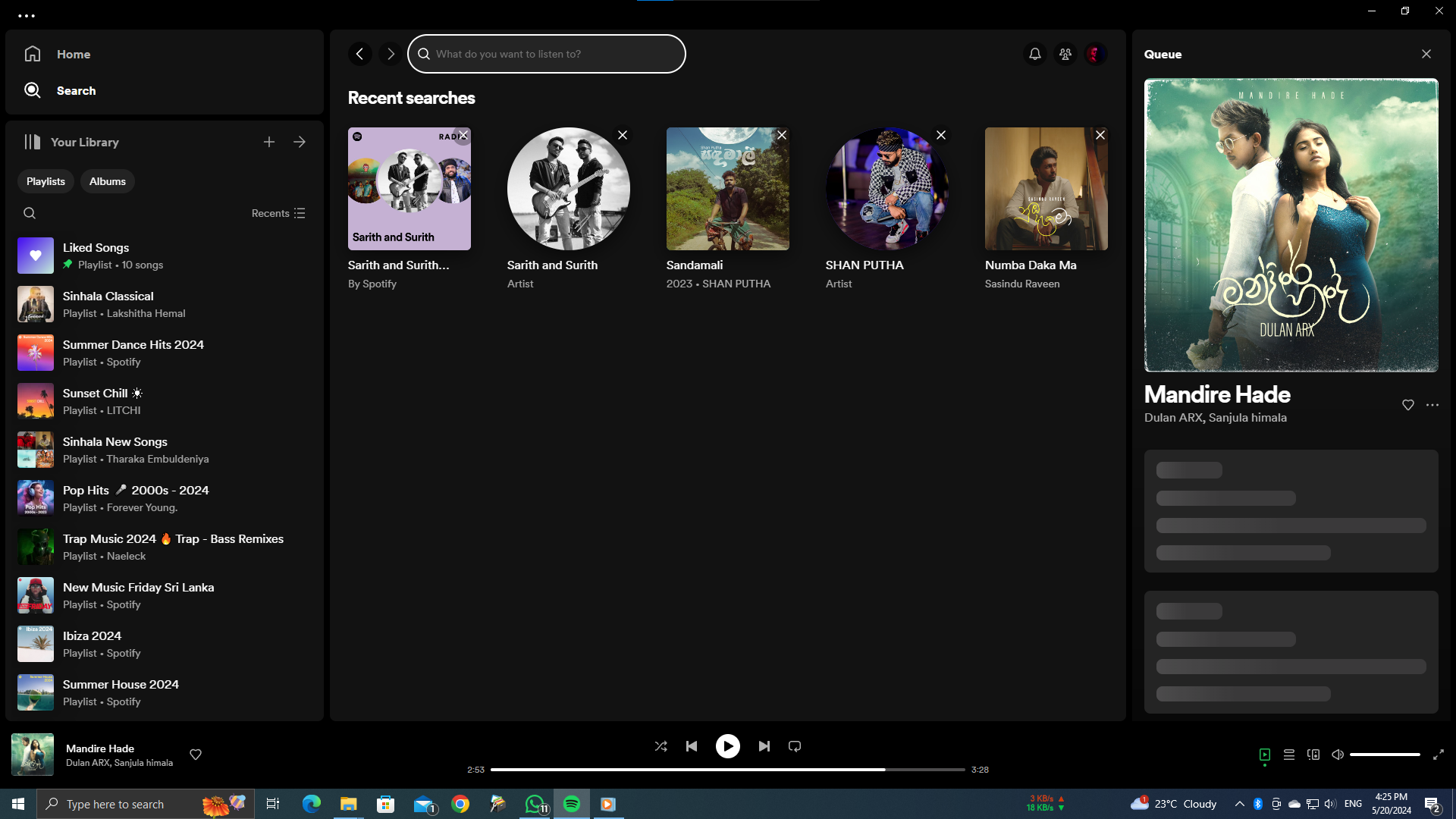The height and width of the screenshot is (819, 1456).
Task: Go back with the left chevron
Action: (360, 54)
